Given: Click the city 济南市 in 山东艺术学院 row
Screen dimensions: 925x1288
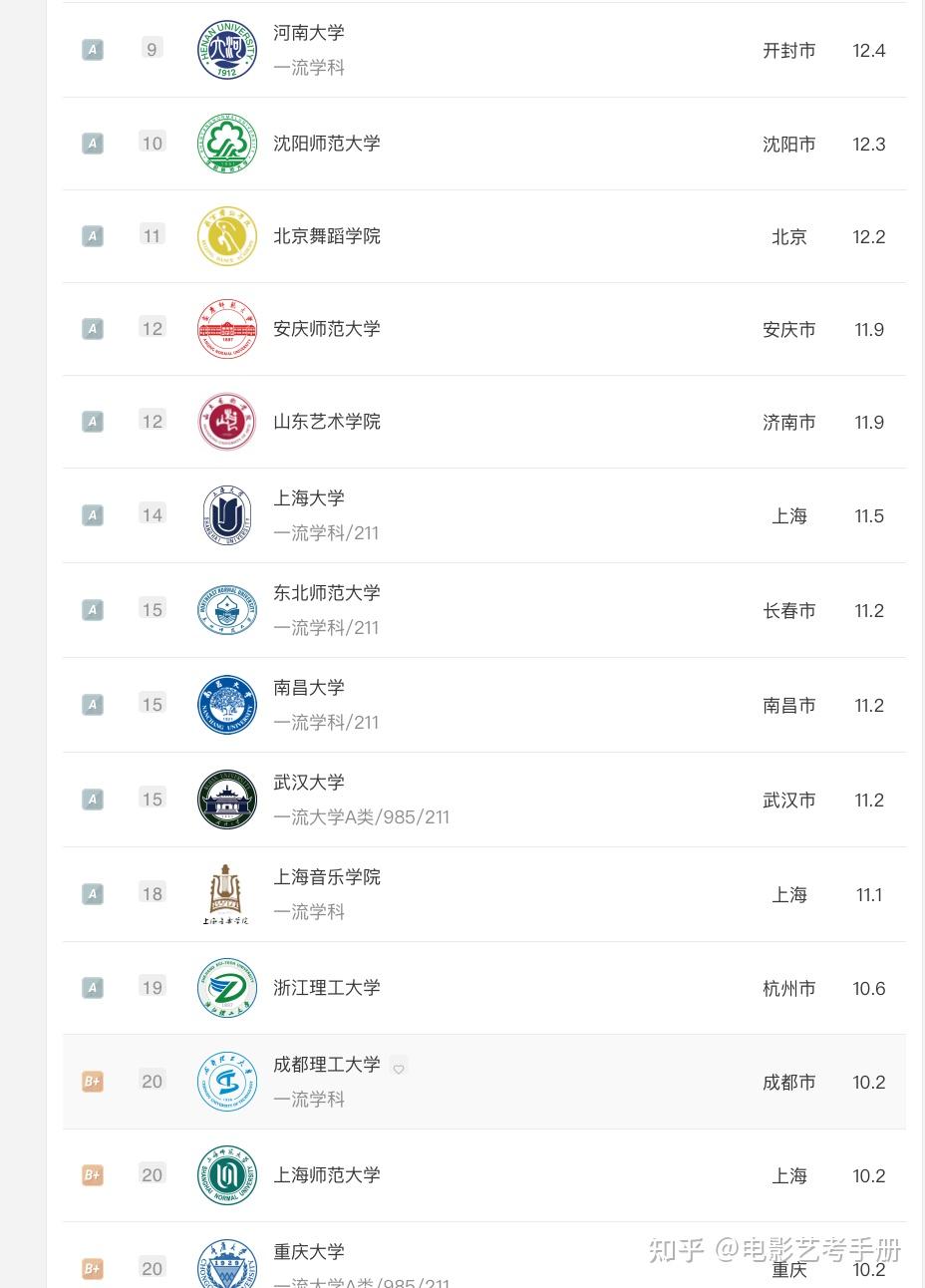Looking at the screenshot, I should point(789,423).
